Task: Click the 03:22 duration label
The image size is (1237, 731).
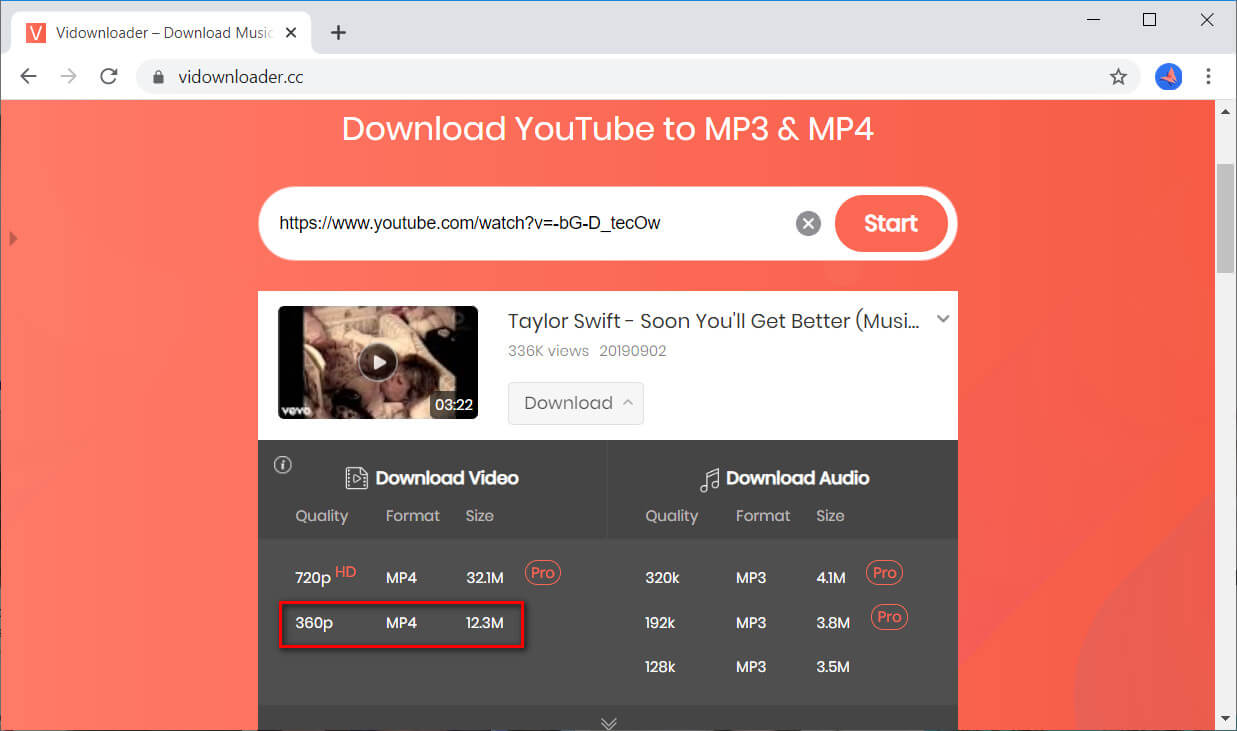Action: point(453,405)
